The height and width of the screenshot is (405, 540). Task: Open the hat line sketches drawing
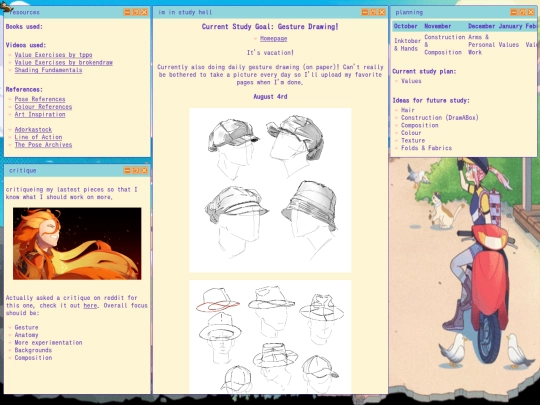click(x=270, y=336)
